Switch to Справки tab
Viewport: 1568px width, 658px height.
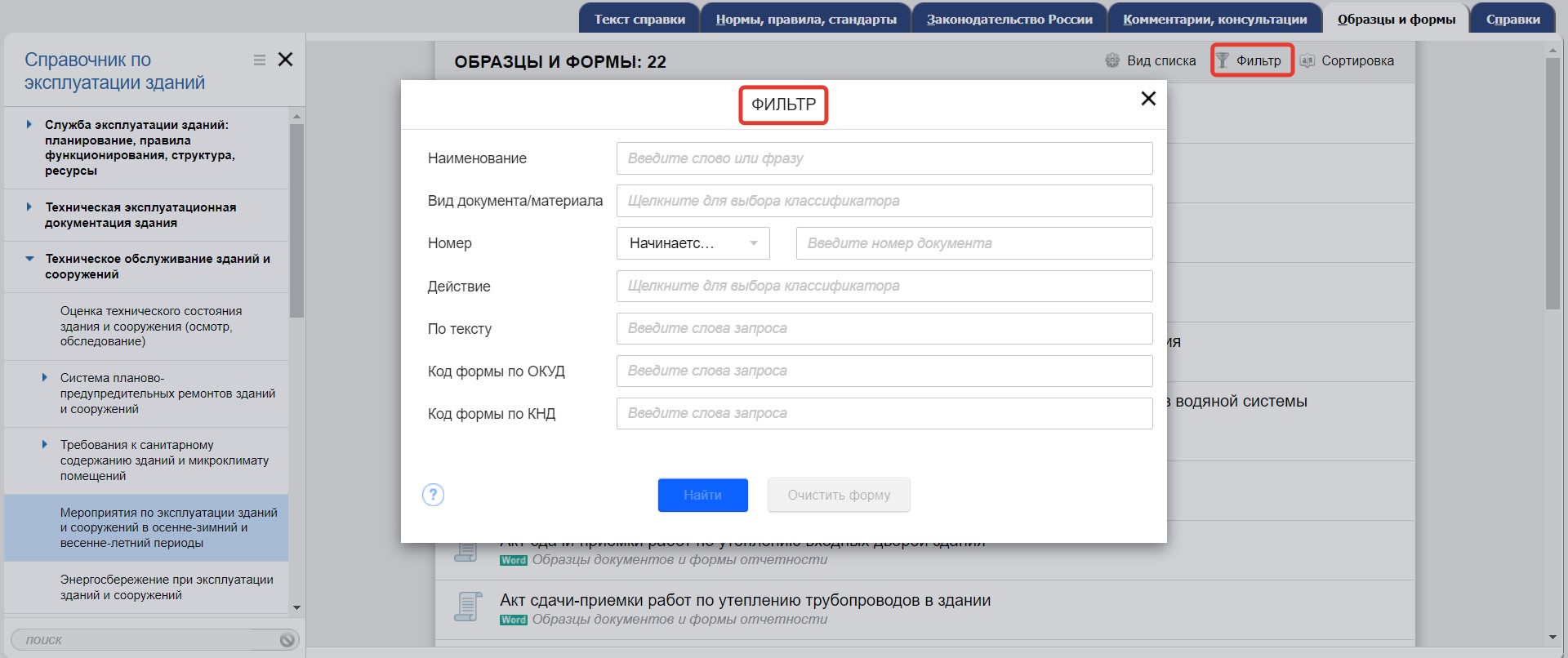(1513, 19)
